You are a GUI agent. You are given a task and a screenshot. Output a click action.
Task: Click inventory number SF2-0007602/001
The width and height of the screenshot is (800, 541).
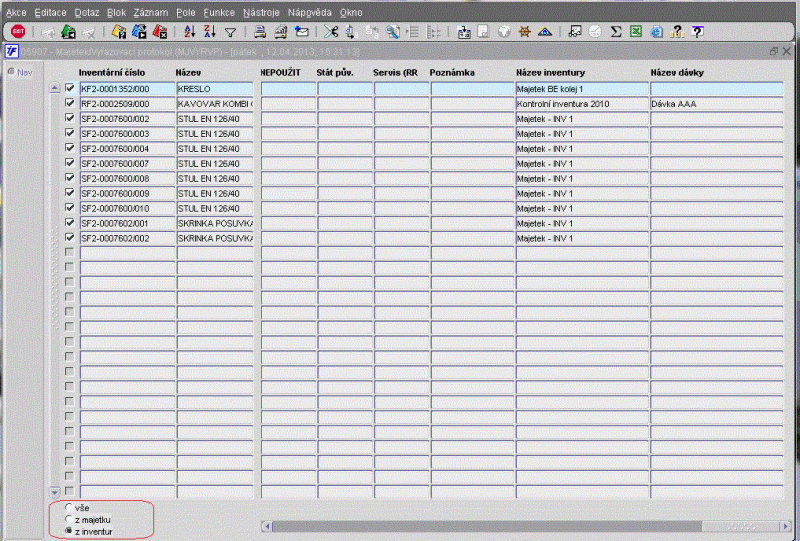tap(127, 223)
